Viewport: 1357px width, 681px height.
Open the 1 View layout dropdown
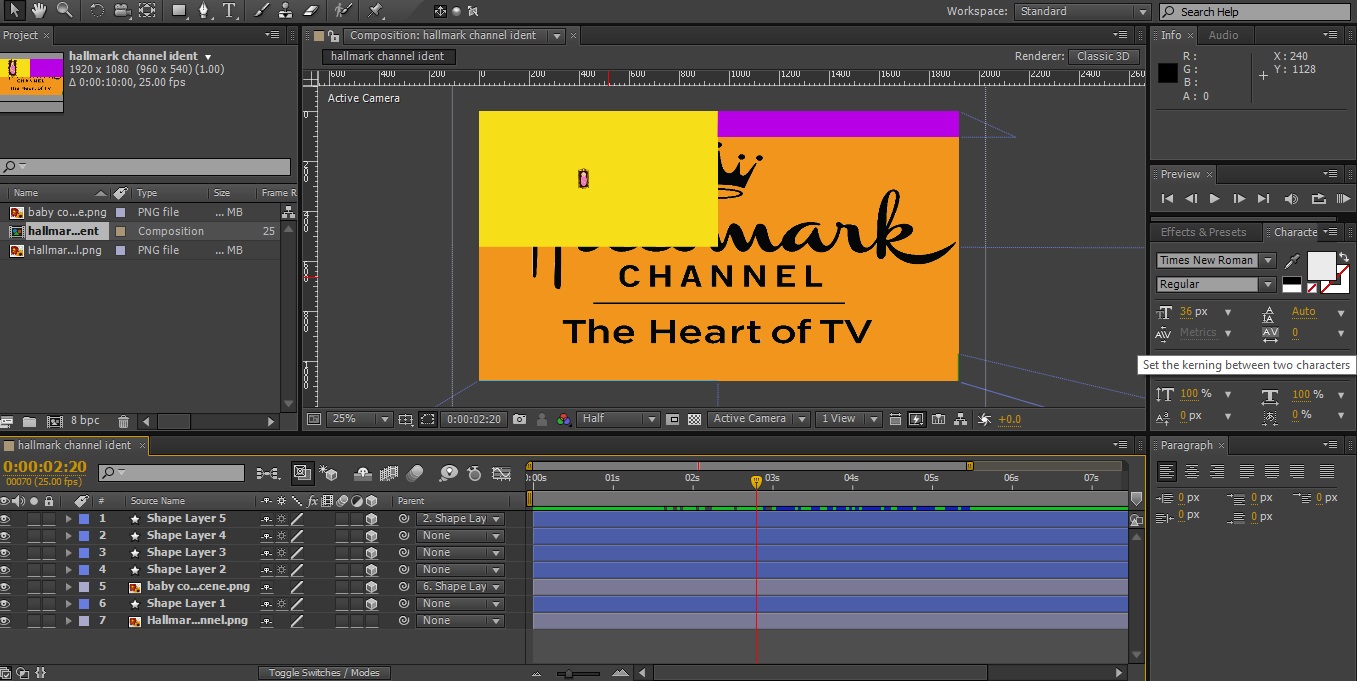click(x=848, y=419)
